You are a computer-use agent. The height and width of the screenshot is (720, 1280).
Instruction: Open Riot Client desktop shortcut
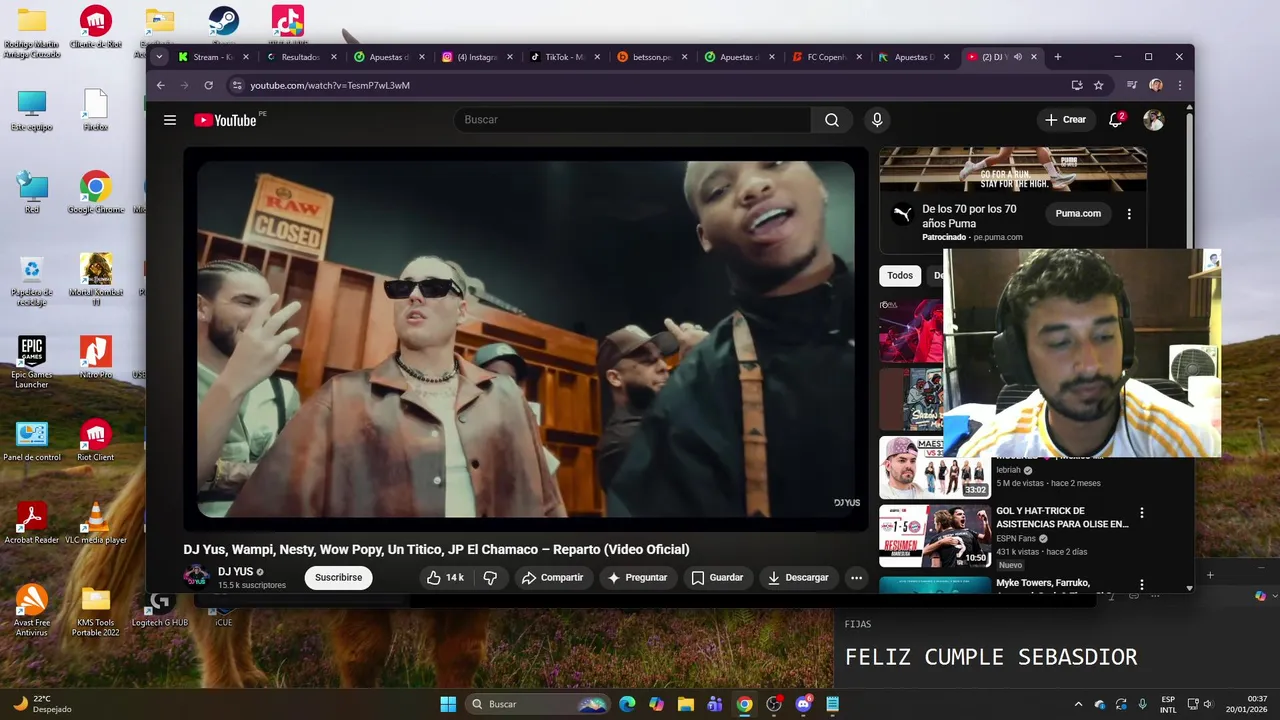pos(95,440)
